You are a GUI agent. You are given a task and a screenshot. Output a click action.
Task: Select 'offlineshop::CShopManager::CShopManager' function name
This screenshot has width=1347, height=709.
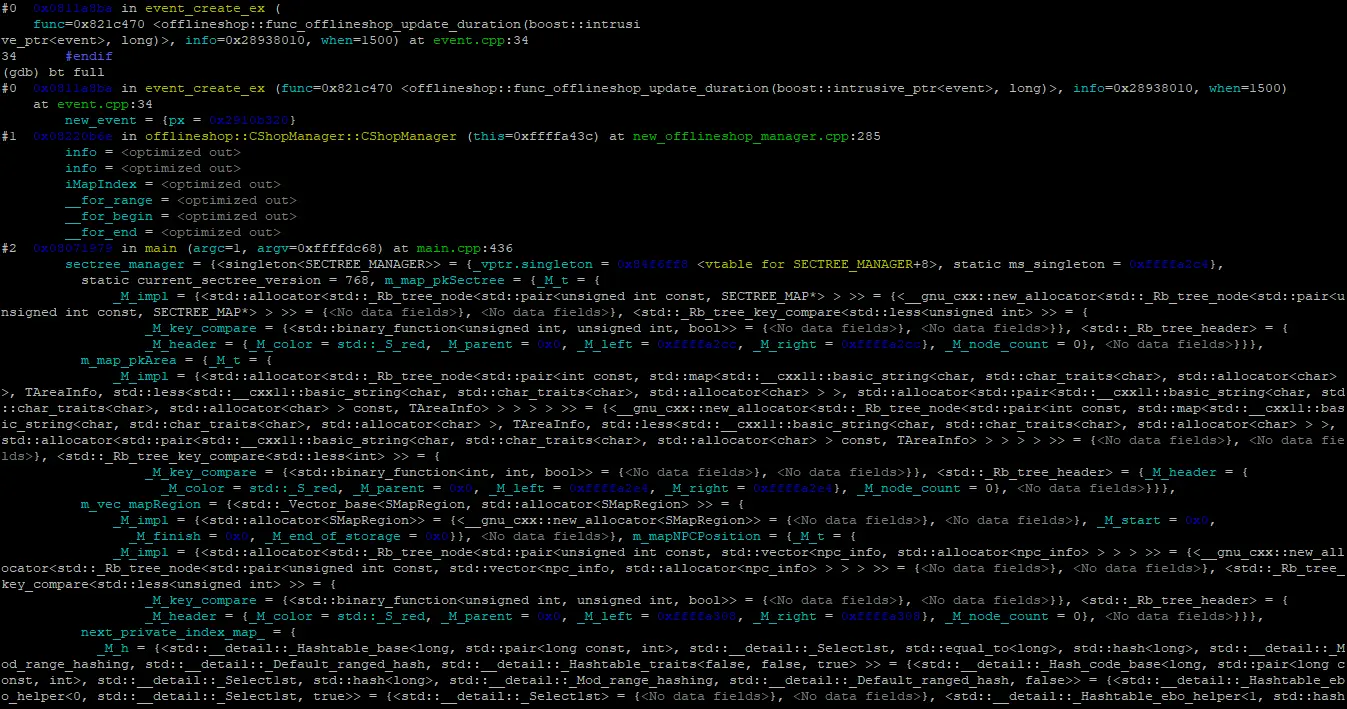pos(300,136)
